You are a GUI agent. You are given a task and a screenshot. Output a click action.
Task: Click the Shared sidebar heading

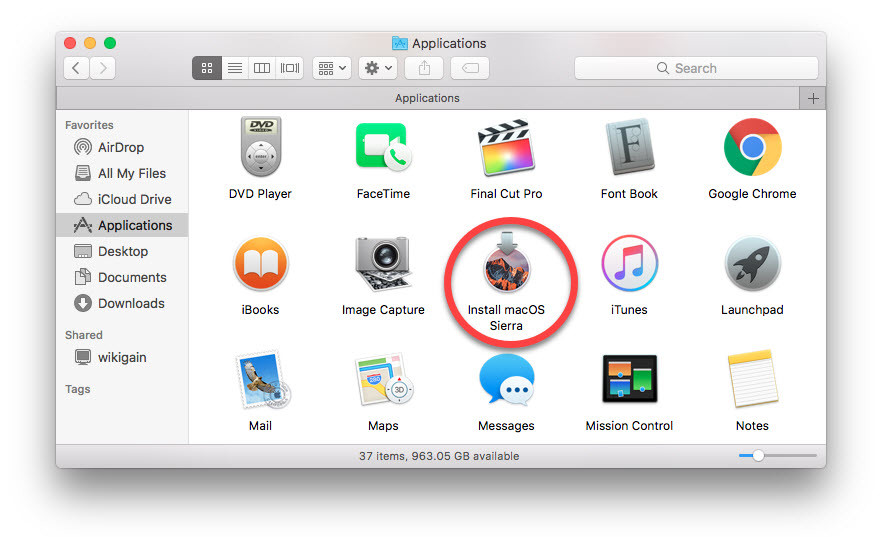(84, 335)
